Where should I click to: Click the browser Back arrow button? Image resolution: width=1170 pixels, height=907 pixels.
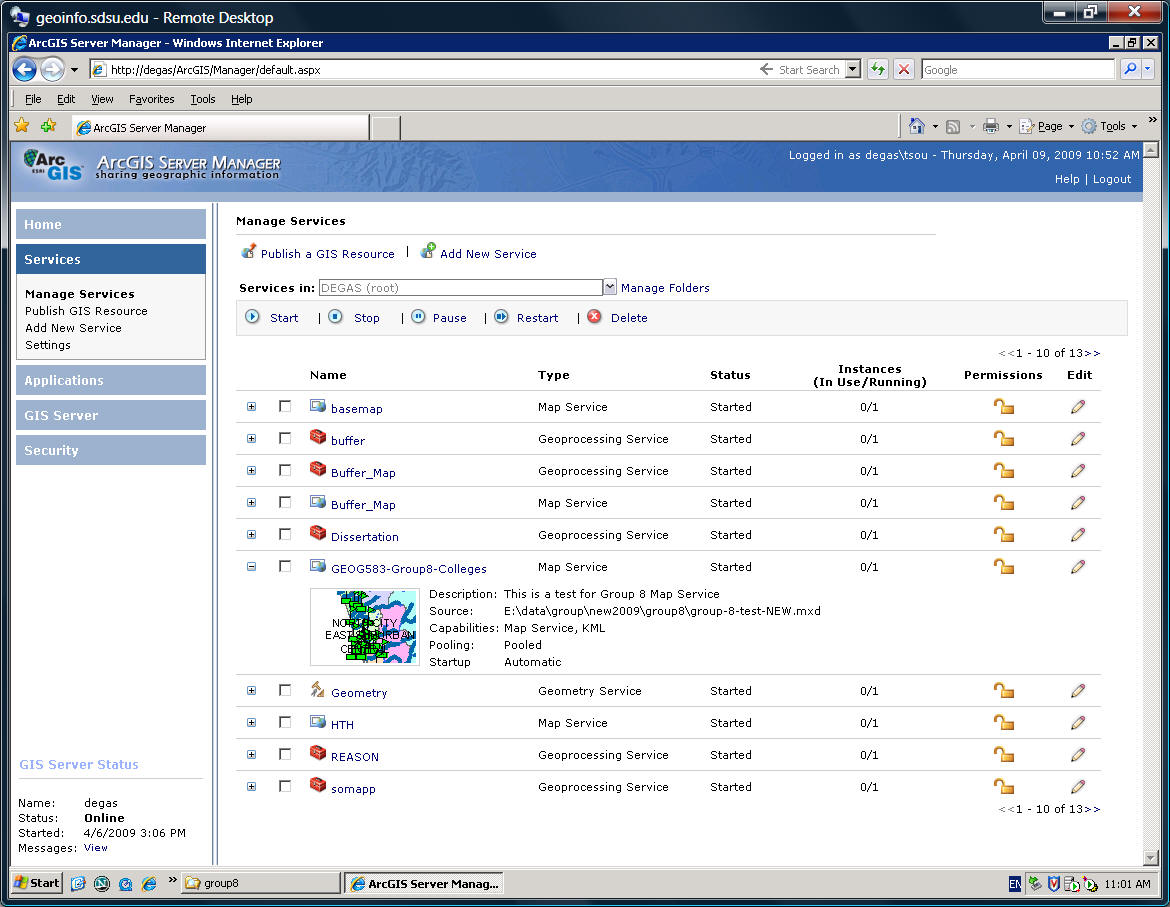click(x=25, y=69)
